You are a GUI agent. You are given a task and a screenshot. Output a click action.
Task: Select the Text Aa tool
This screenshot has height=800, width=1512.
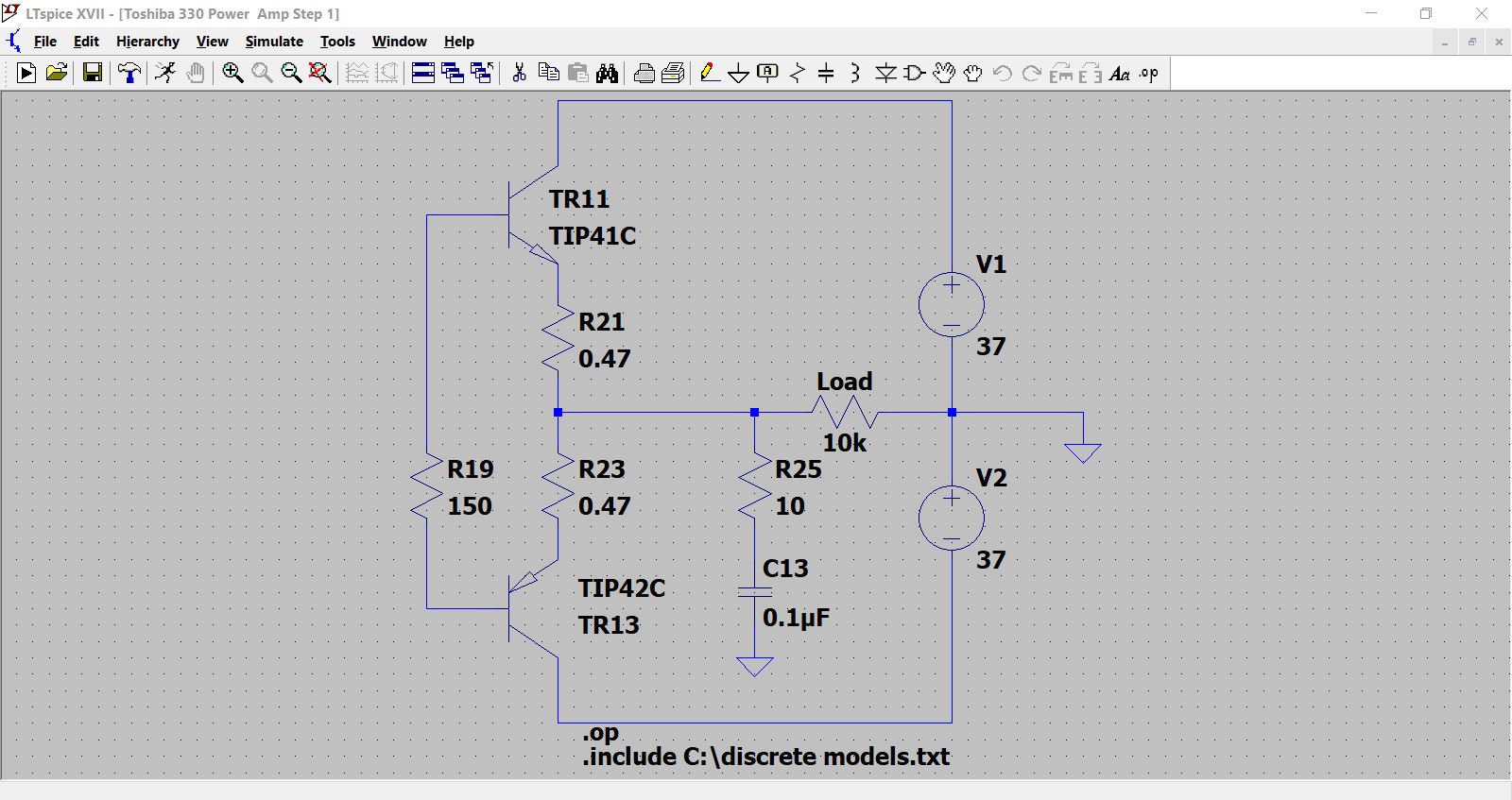pyautogui.click(x=1120, y=73)
